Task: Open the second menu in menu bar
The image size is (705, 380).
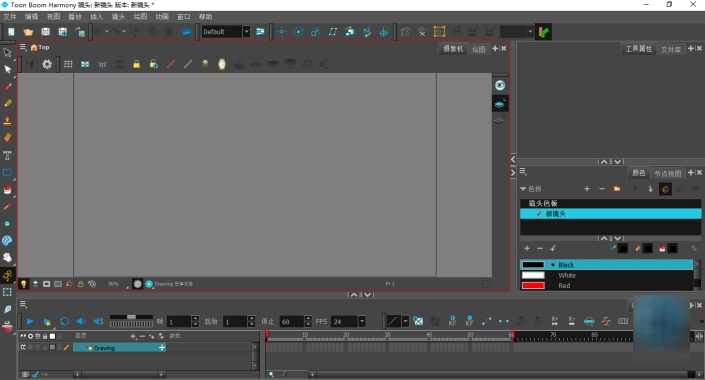Action: pos(31,17)
